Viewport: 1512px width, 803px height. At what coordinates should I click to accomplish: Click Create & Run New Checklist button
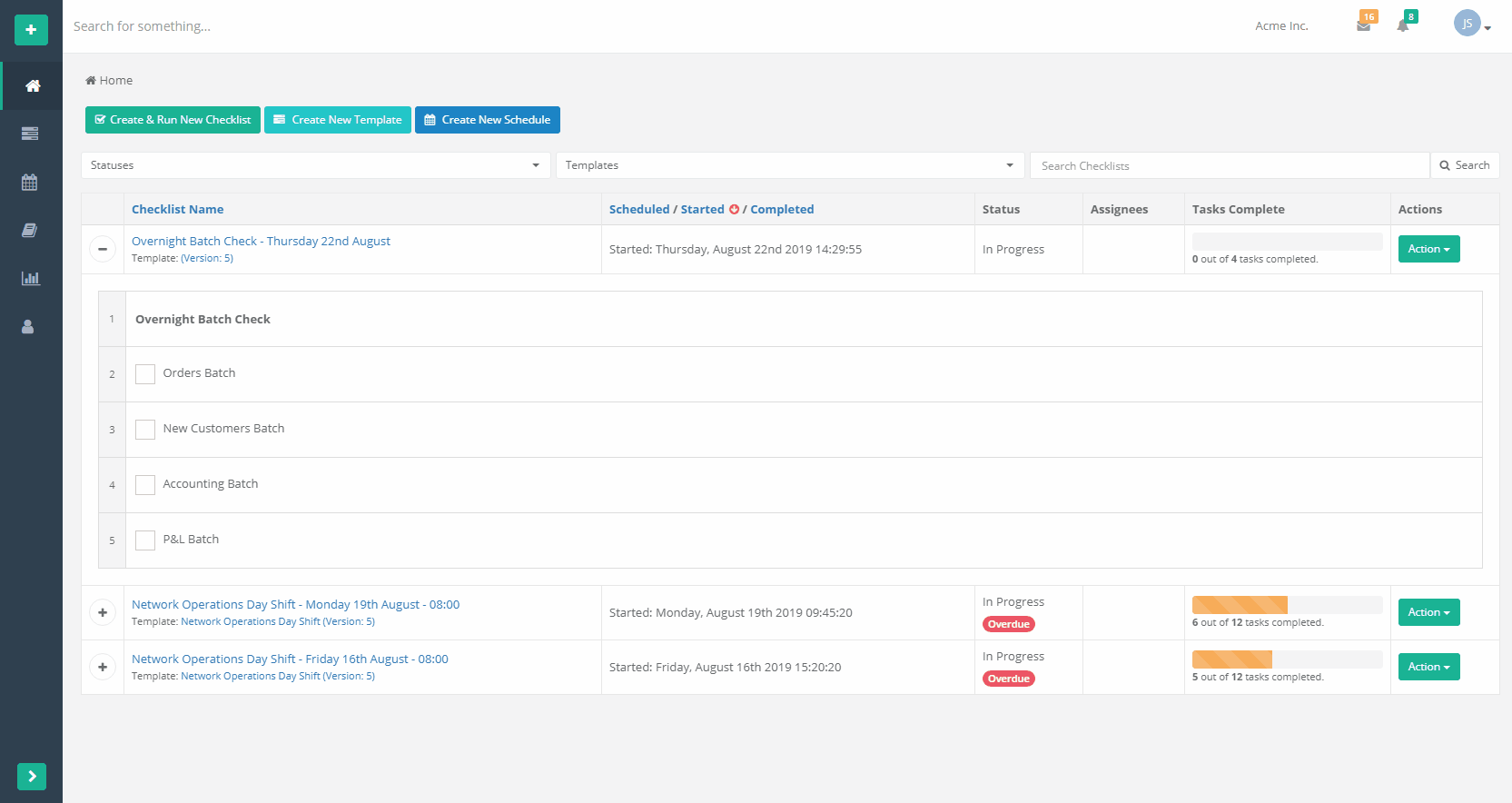point(173,120)
